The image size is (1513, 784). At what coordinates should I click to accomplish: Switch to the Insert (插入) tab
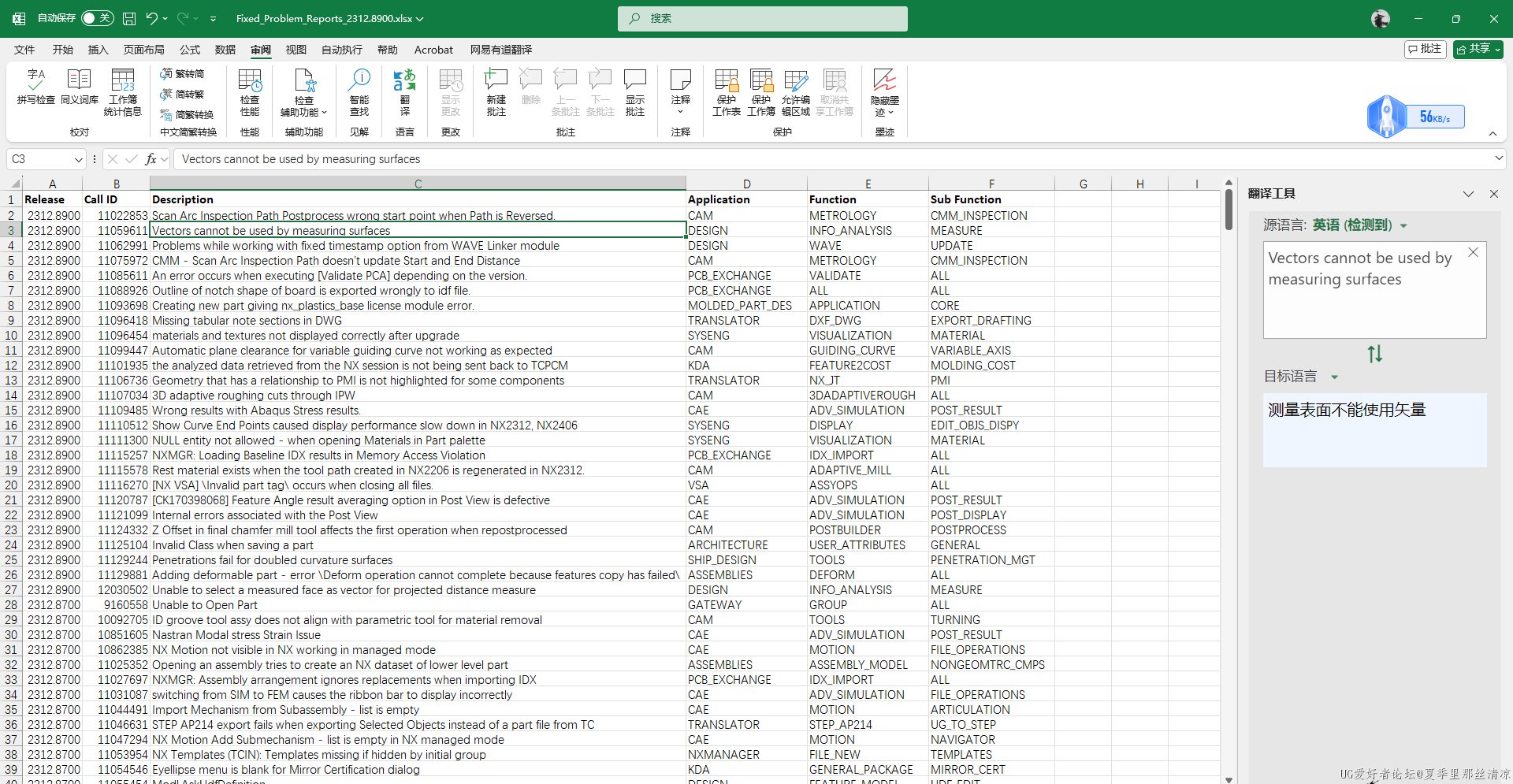98,50
